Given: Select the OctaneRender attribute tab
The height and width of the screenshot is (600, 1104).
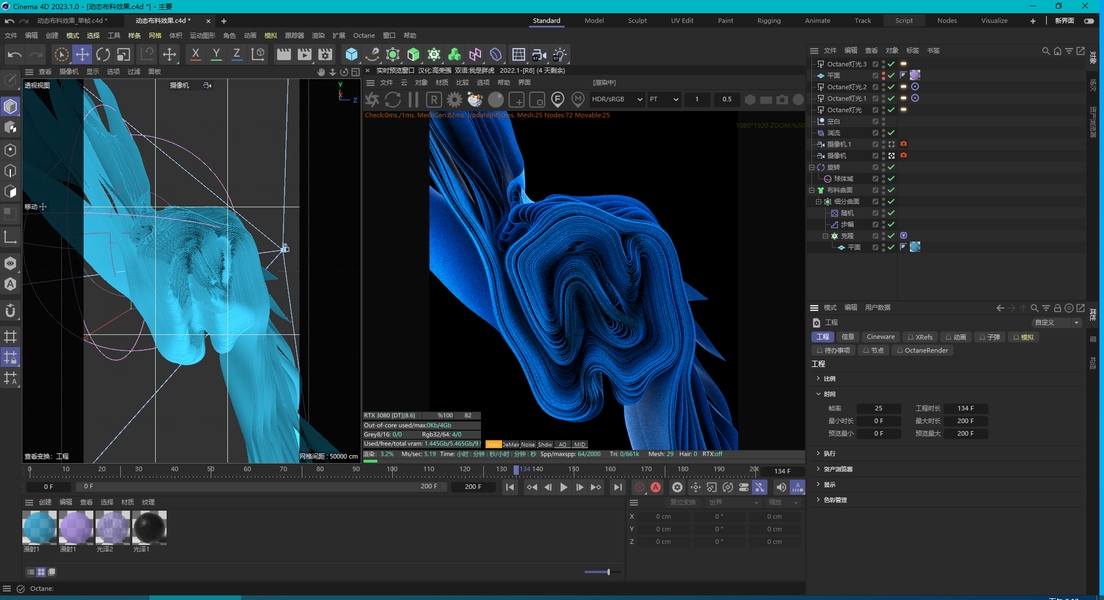Looking at the screenshot, I should pos(922,350).
